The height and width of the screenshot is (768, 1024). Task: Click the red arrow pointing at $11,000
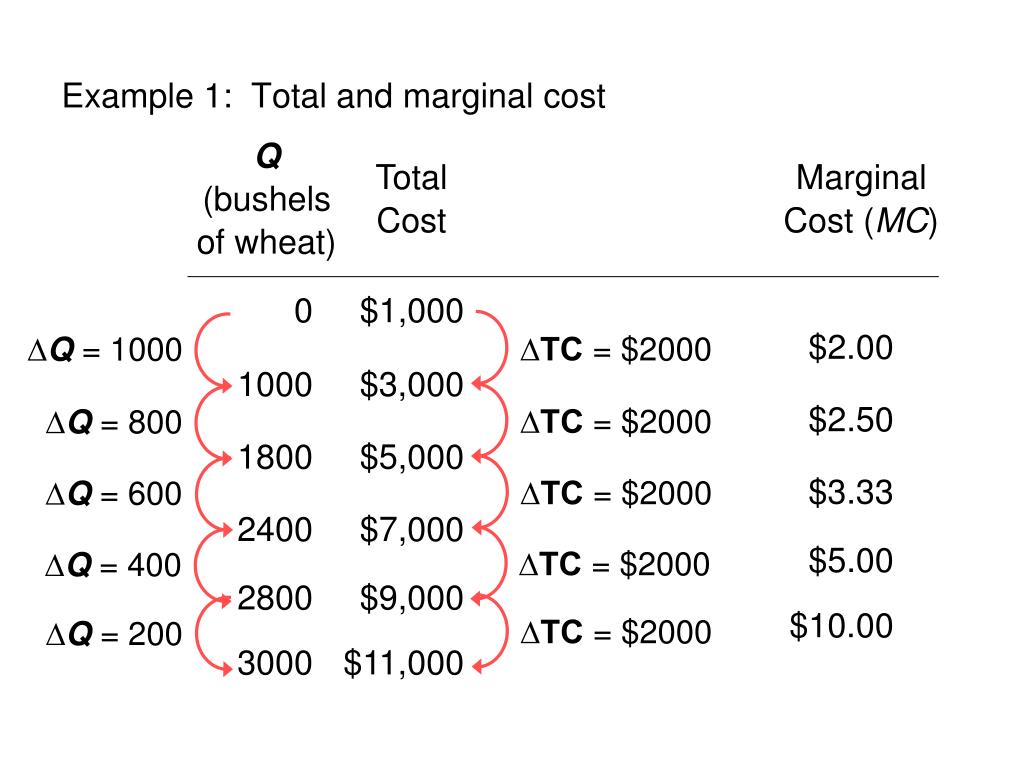(490, 633)
